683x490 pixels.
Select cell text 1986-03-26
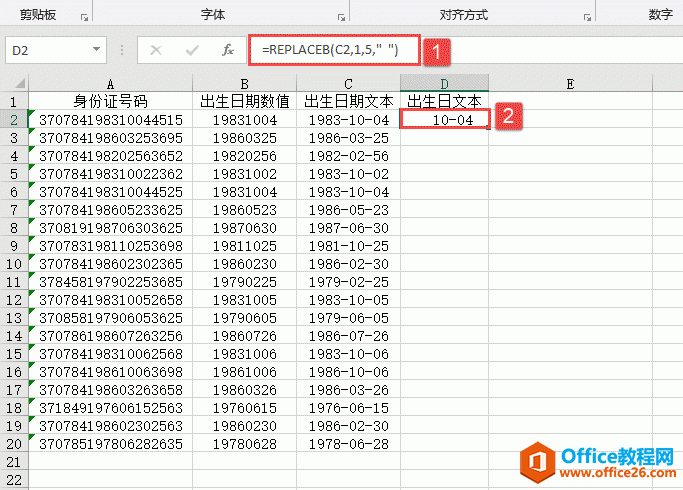(348, 390)
